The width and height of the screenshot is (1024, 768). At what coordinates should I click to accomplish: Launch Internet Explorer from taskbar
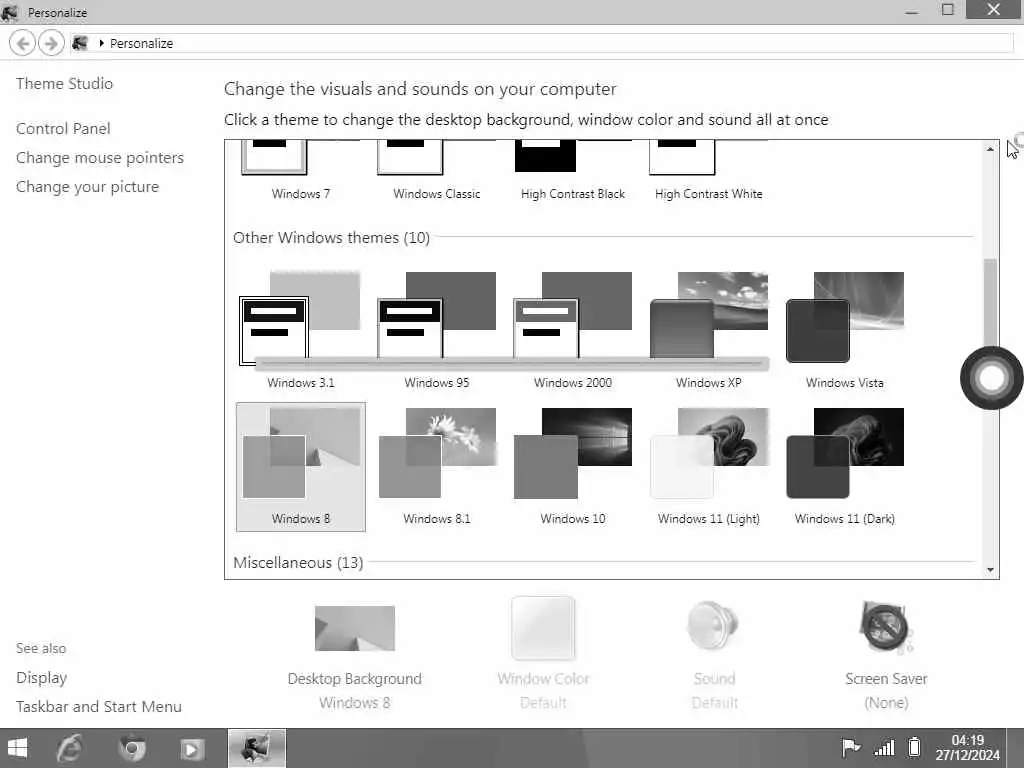[x=70, y=748]
